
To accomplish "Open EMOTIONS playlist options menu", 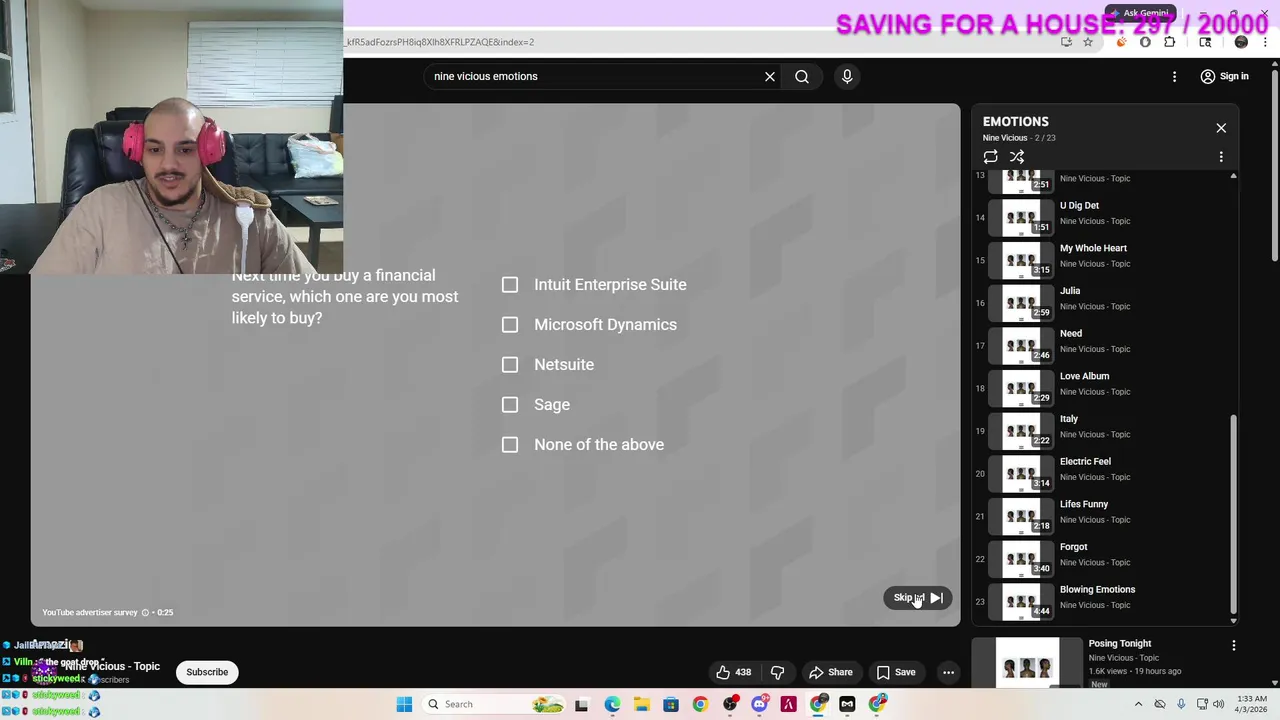I will (x=1221, y=157).
